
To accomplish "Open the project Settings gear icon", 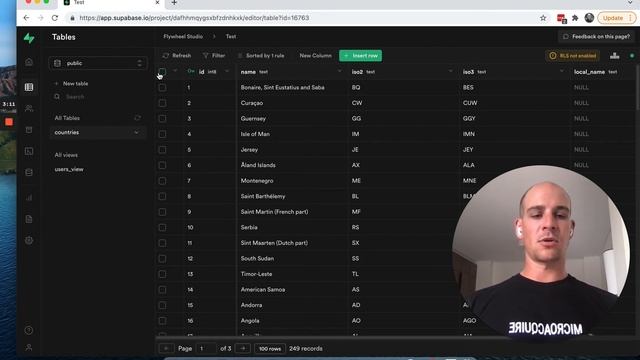I will (29, 240).
